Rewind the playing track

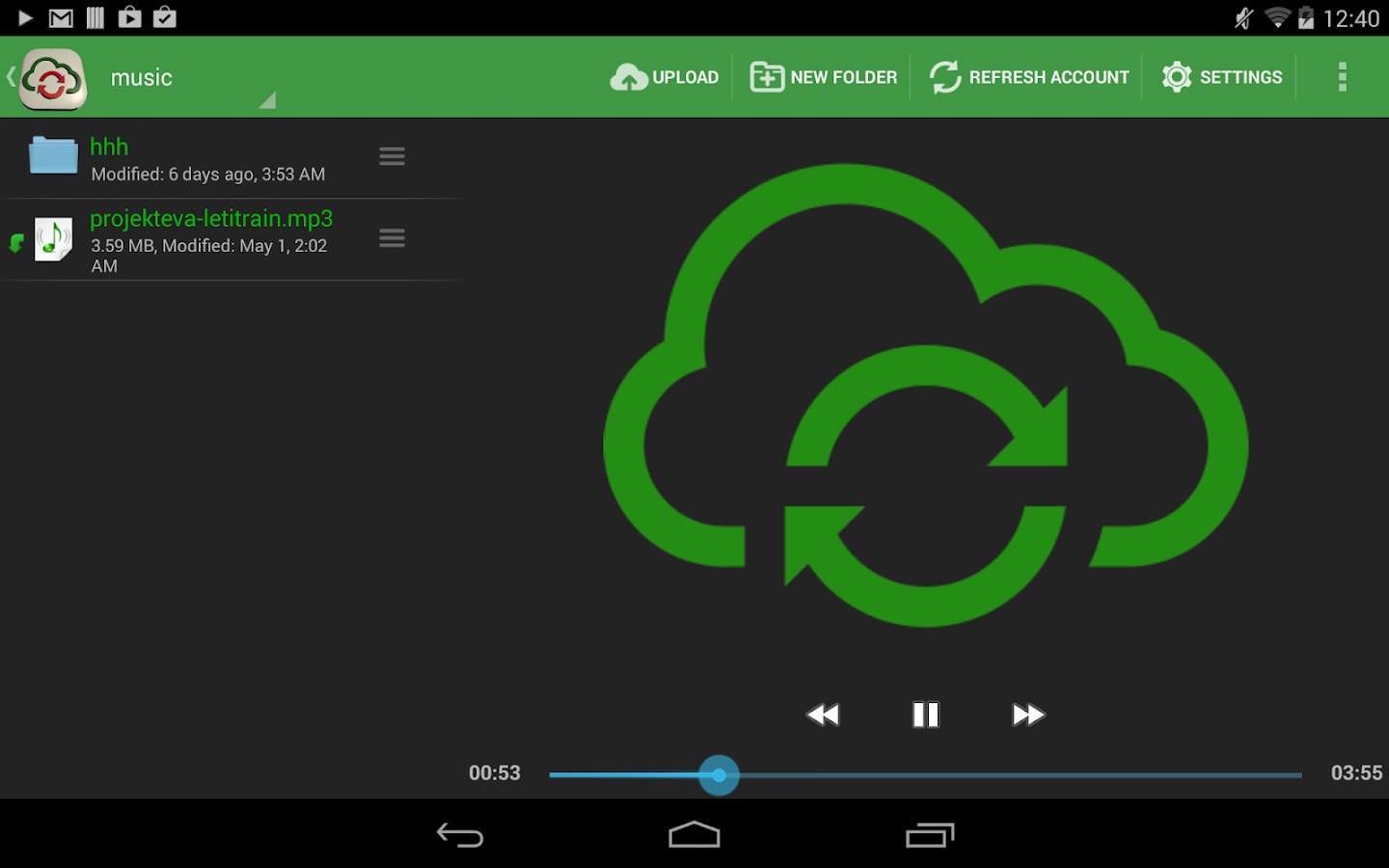point(823,715)
